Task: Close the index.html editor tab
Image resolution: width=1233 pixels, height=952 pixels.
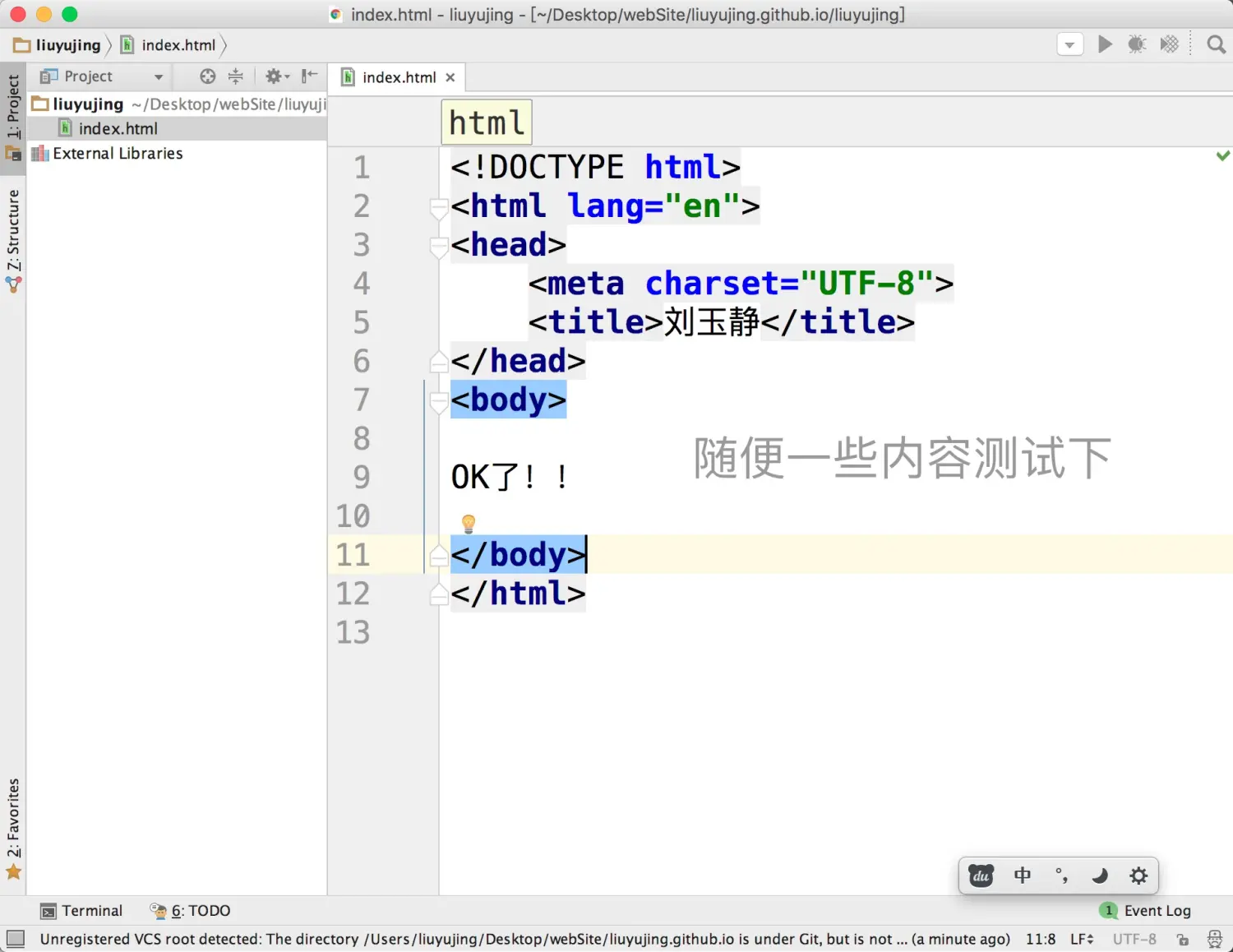Action: 450,77
